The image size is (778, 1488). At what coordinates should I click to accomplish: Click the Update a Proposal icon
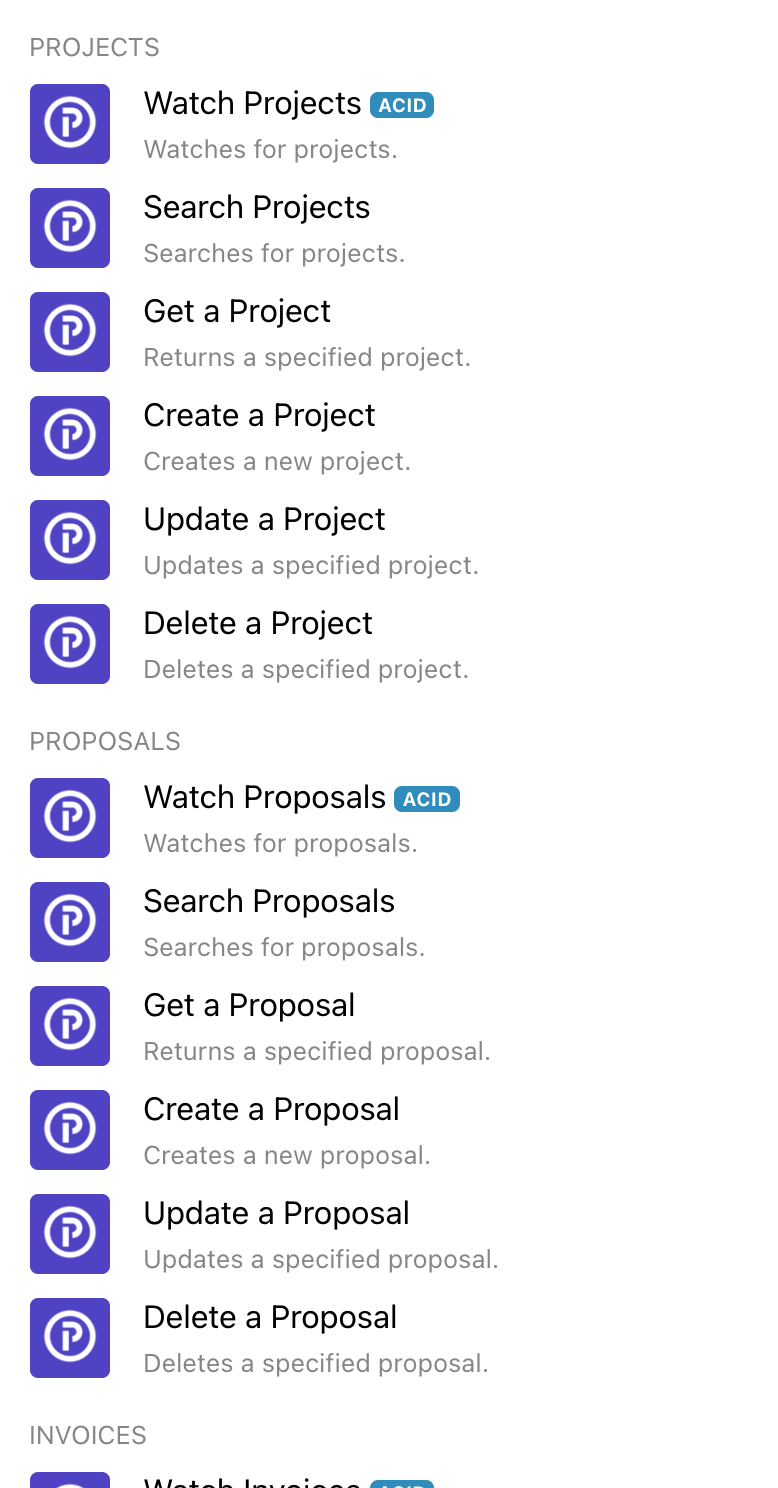pos(70,1234)
